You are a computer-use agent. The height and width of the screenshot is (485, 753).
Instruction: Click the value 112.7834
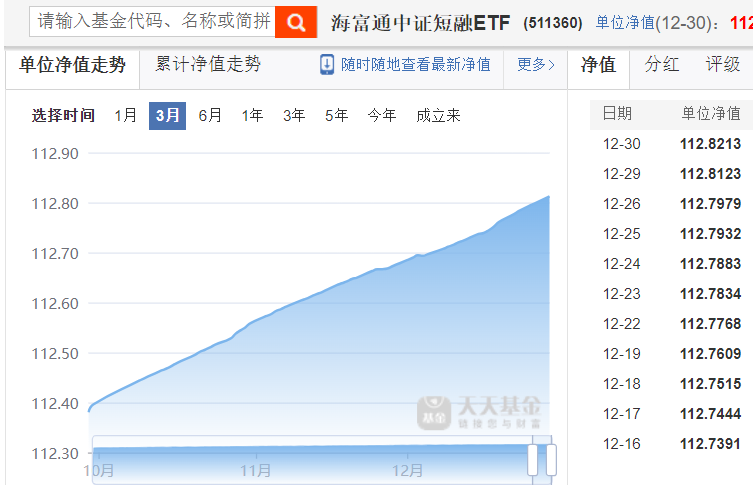point(711,294)
